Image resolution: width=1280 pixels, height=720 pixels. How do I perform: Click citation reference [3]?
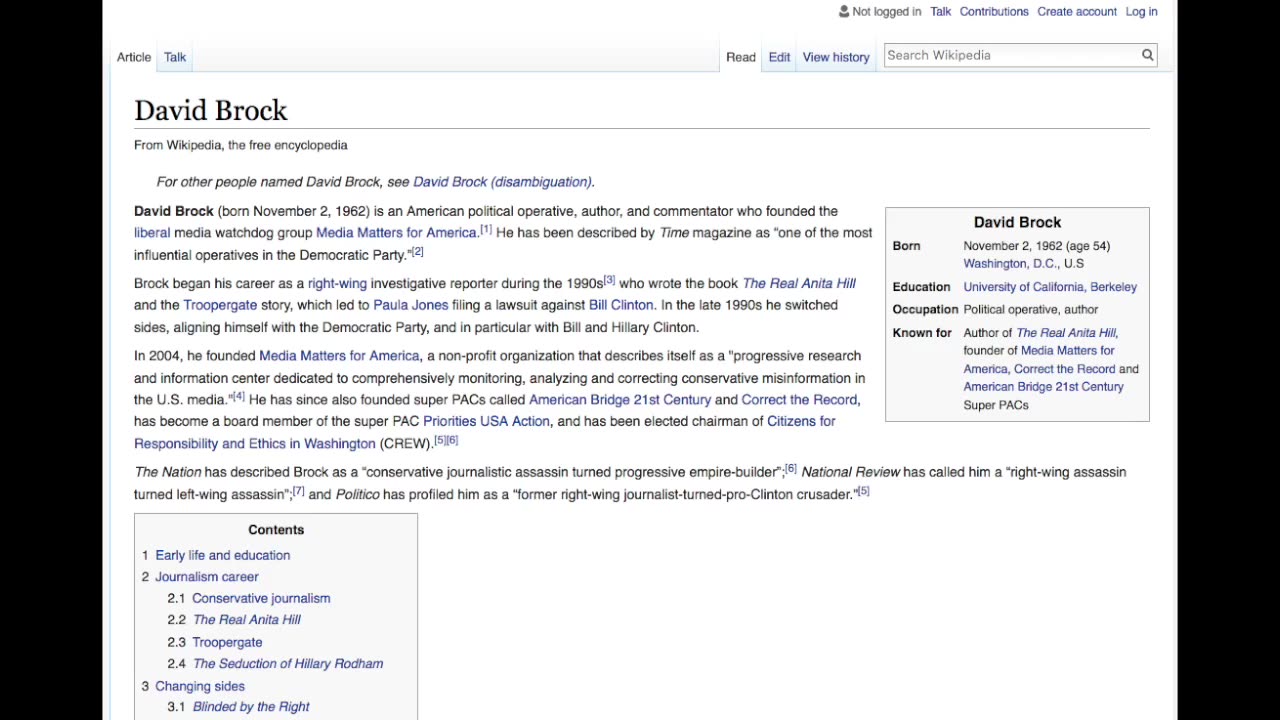[x=609, y=281]
